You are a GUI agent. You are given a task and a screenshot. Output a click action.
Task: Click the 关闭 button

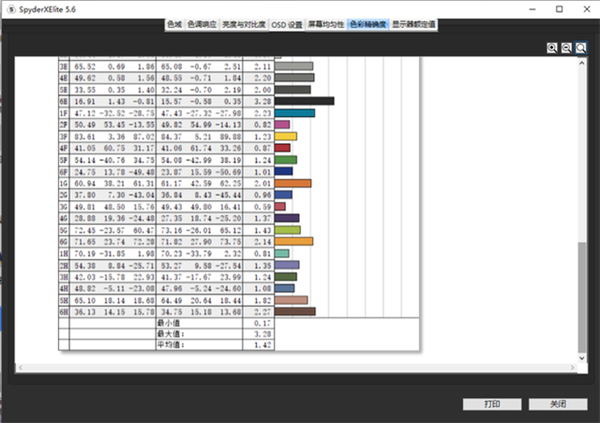tap(557, 404)
